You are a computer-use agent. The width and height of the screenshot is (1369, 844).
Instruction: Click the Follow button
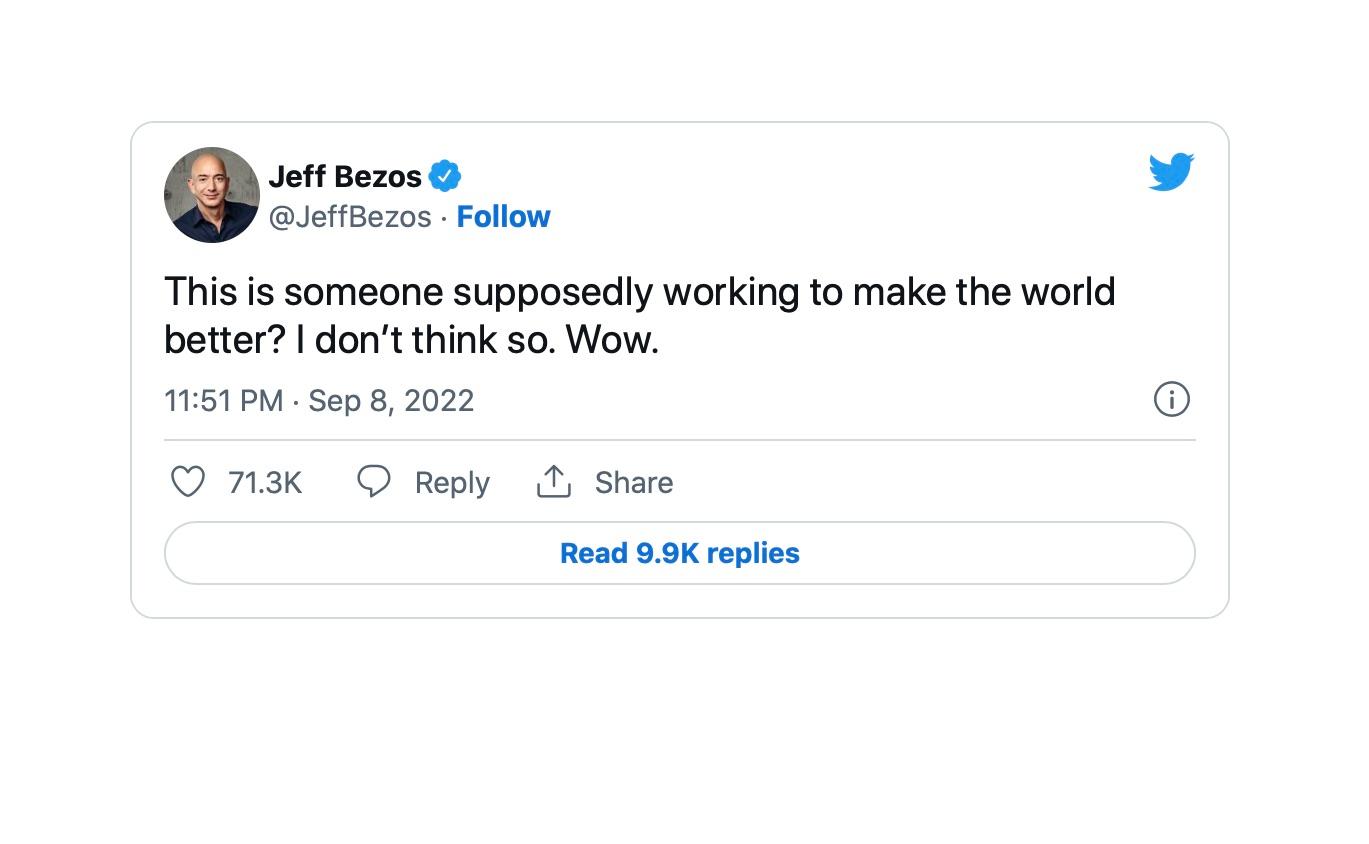(x=503, y=216)
